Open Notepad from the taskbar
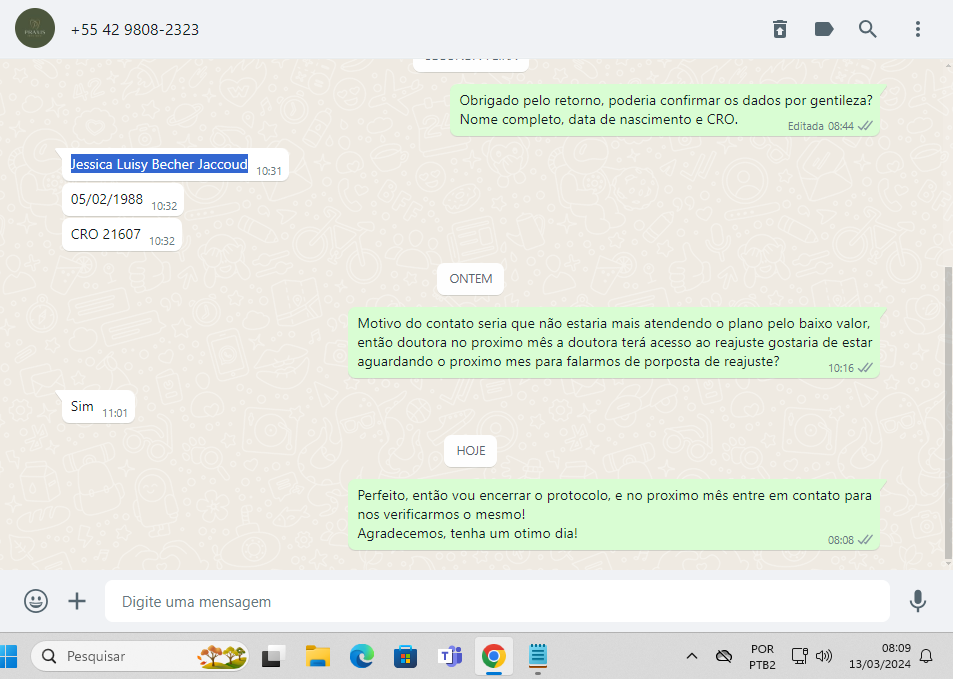 click(538, 655)
